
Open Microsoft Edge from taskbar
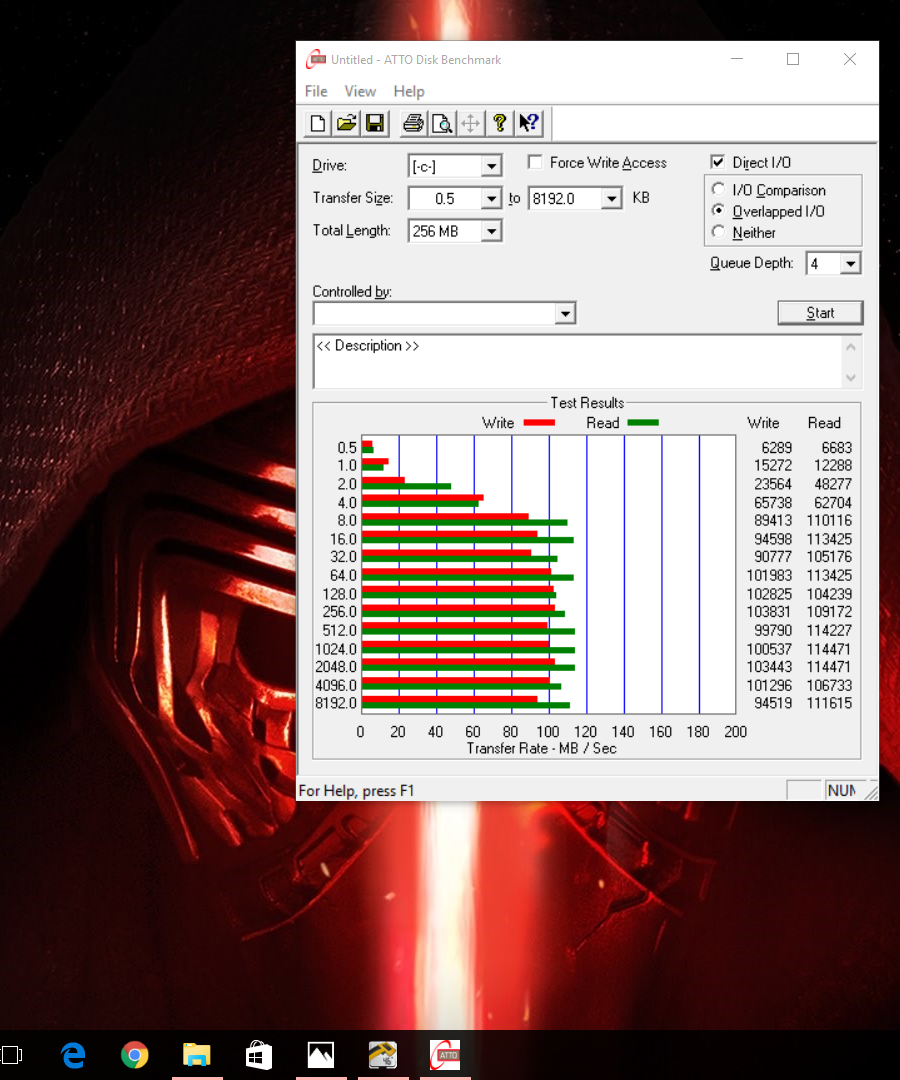tap(73, 1055)
